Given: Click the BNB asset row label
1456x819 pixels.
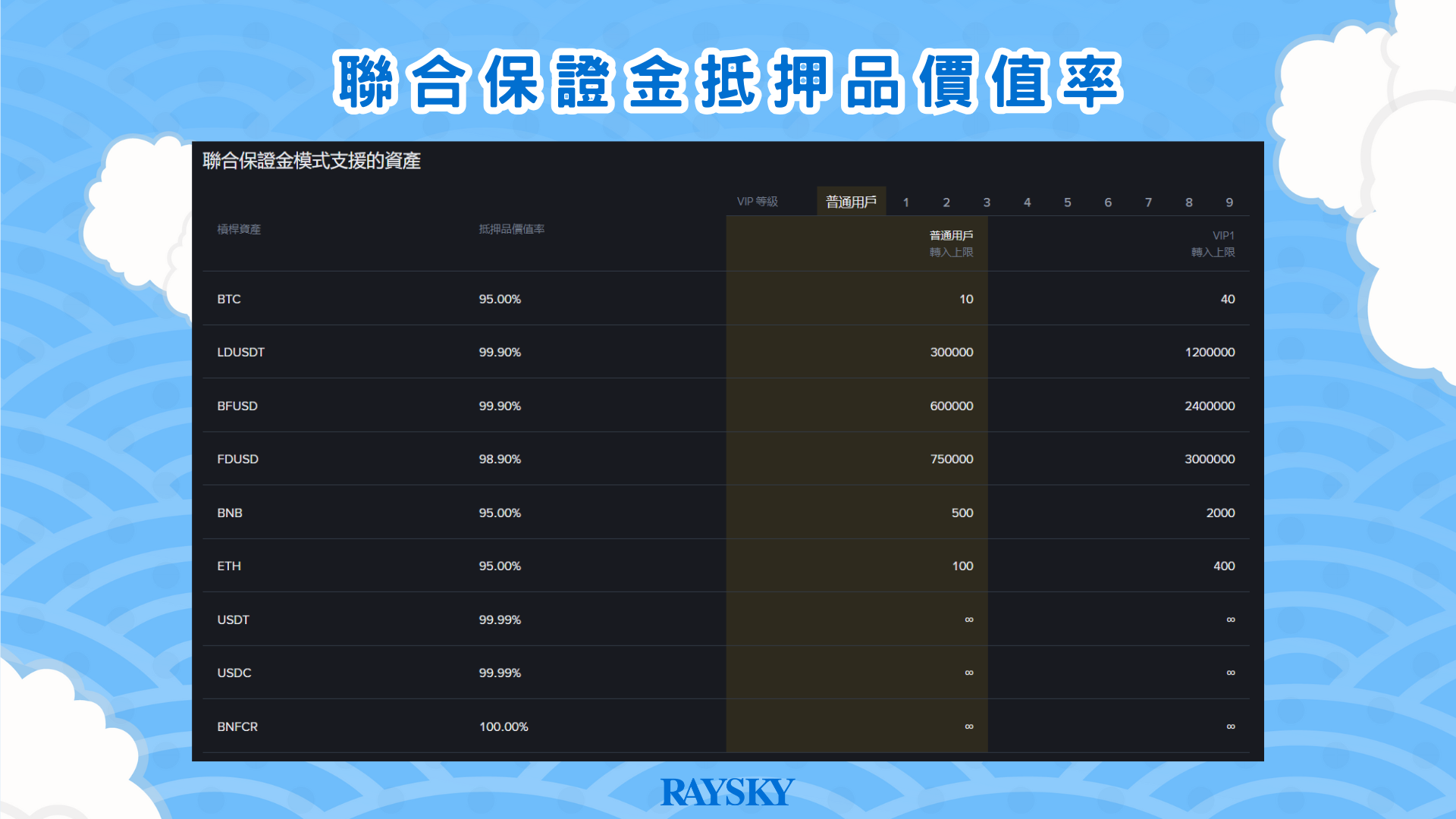Looking at the screenshot, I should (230, 513).
